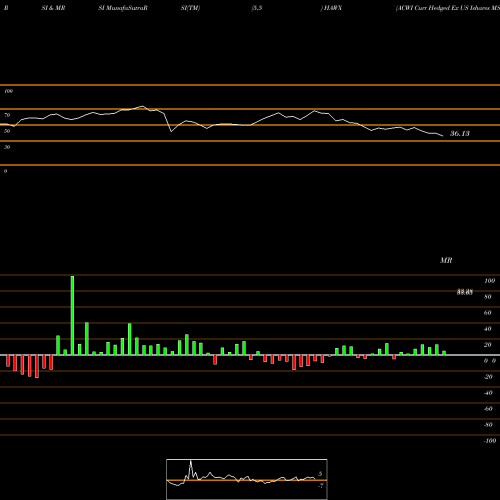This screenshot has width=500, height=500.
Task: Click the RSI current value 36.13
Action: (460, 134)
